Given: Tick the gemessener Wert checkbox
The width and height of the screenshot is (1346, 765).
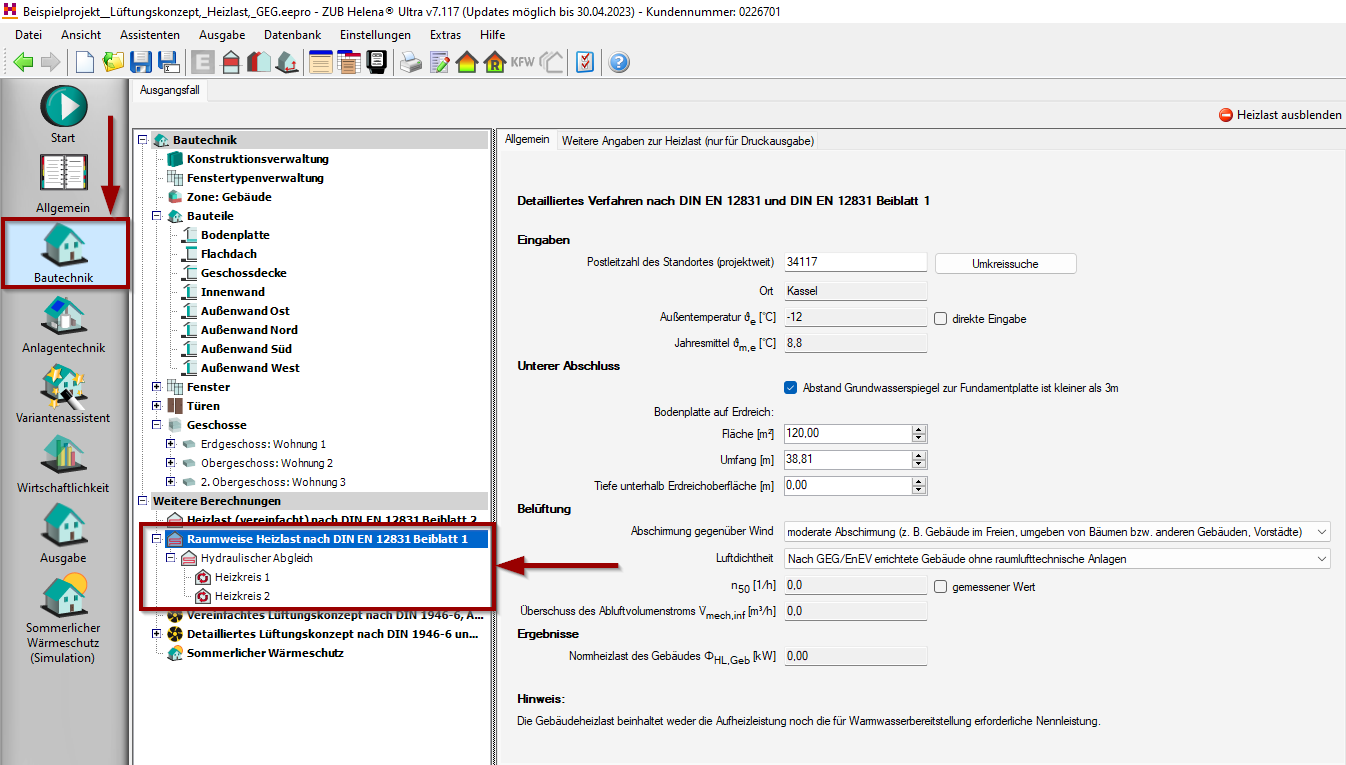Looking at the screenshot, I should coord(940,587).
